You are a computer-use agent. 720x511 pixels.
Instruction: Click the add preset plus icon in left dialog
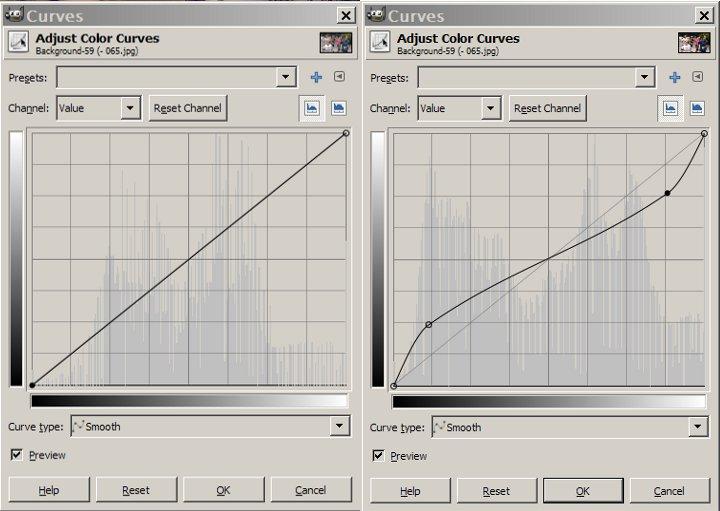tap(316, 77)
